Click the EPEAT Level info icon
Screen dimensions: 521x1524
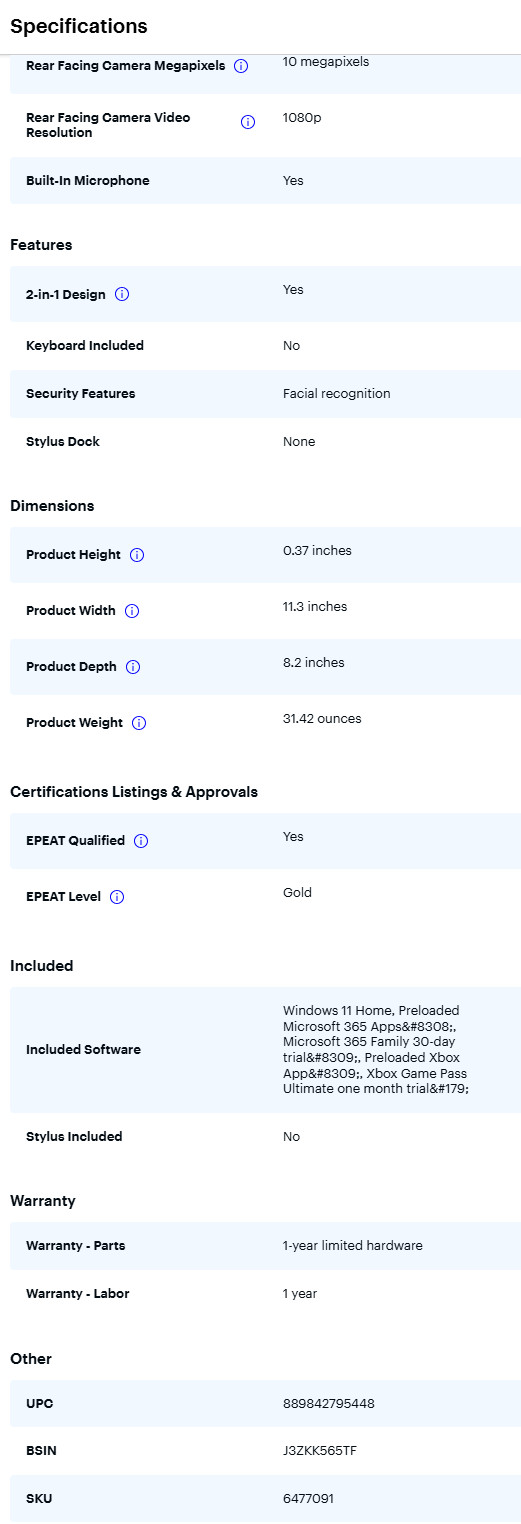click(117, 897)
